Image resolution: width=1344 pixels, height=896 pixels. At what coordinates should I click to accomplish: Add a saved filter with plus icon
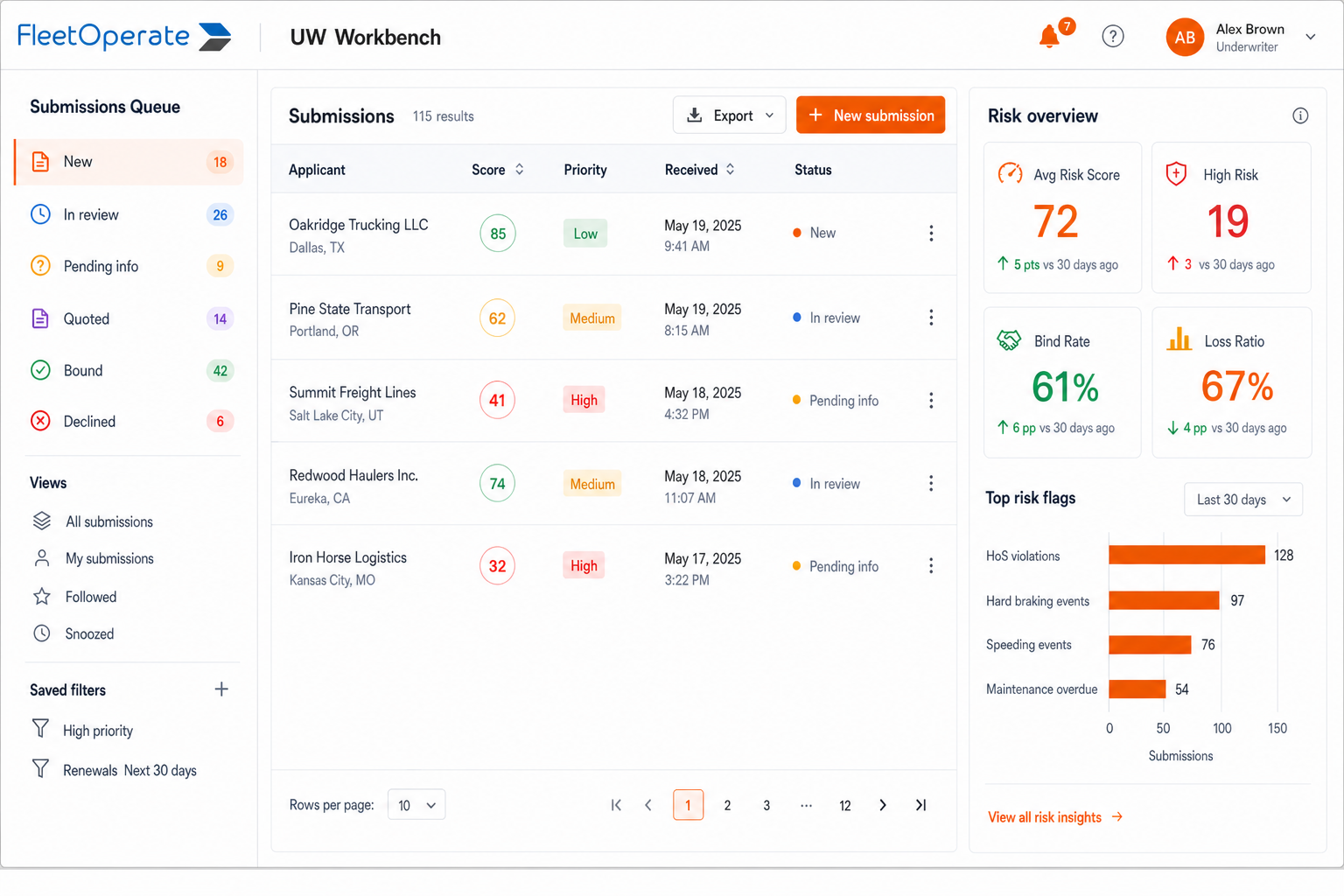[221, 689]
